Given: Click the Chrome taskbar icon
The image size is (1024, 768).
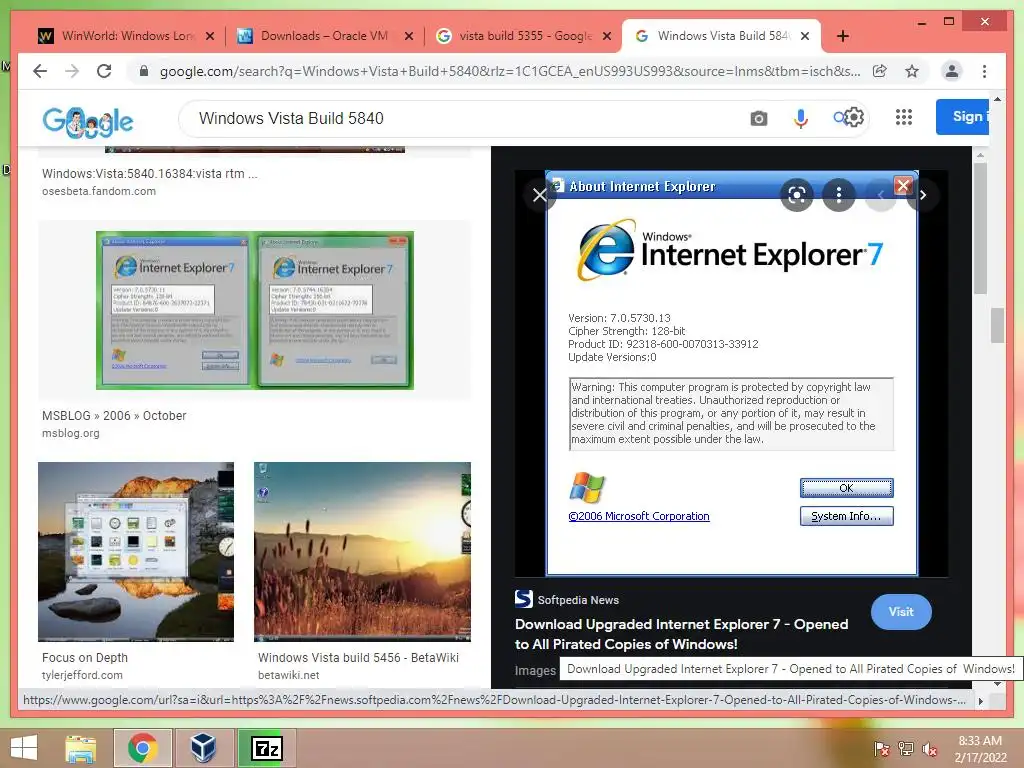Looking at the screenshot, I should coord(142,748).
